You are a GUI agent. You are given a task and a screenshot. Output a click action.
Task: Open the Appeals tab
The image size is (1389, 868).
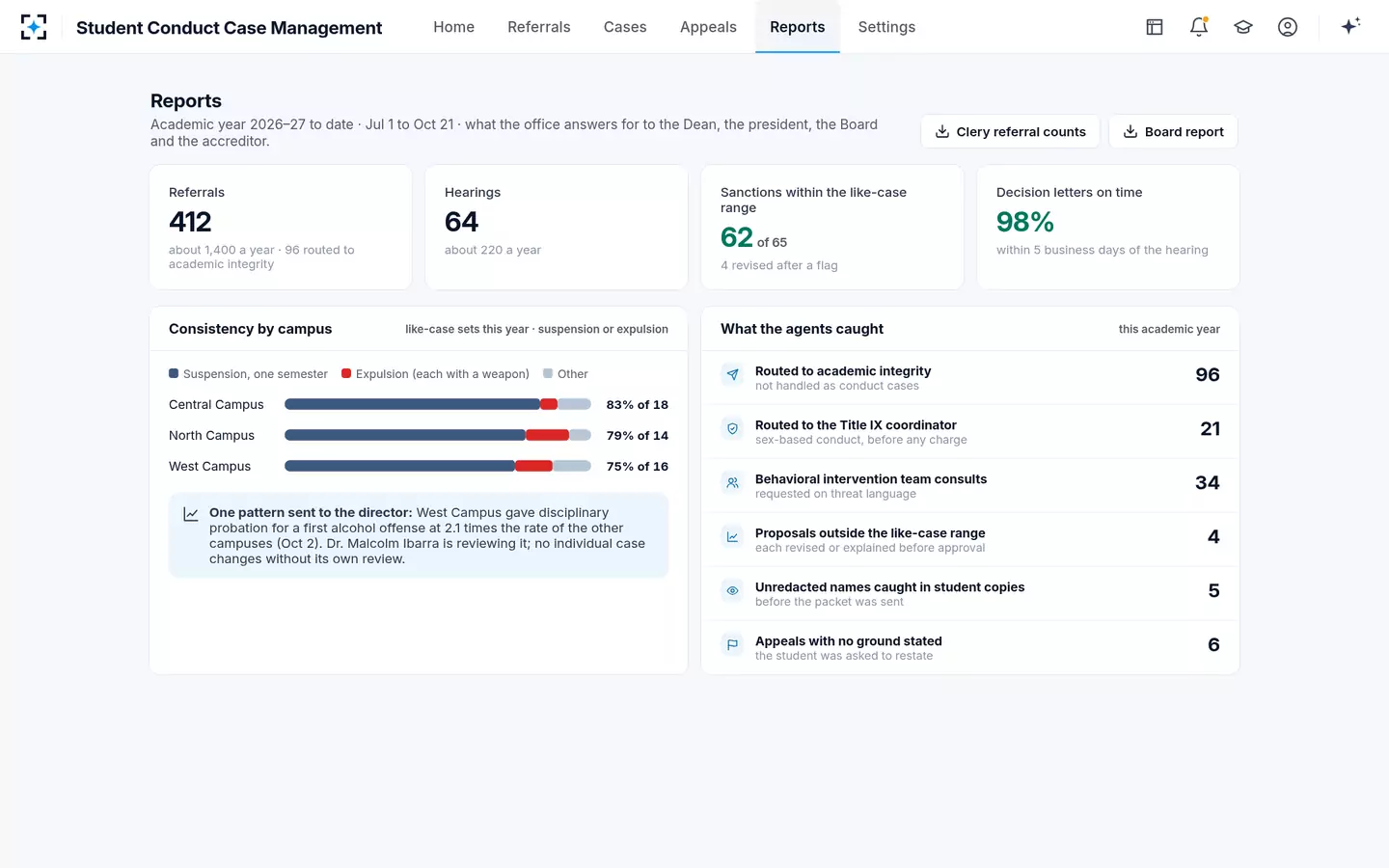coord(708,27)
